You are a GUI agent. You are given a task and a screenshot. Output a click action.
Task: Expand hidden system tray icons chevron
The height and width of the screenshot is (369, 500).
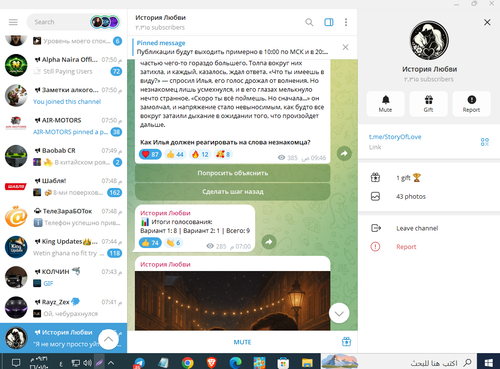click(111, 363)
